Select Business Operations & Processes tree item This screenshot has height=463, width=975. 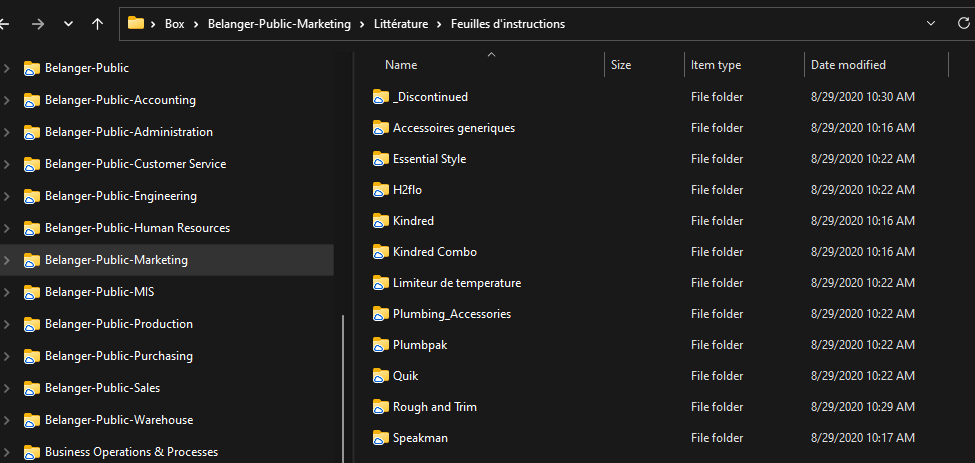tap(131, 452)
